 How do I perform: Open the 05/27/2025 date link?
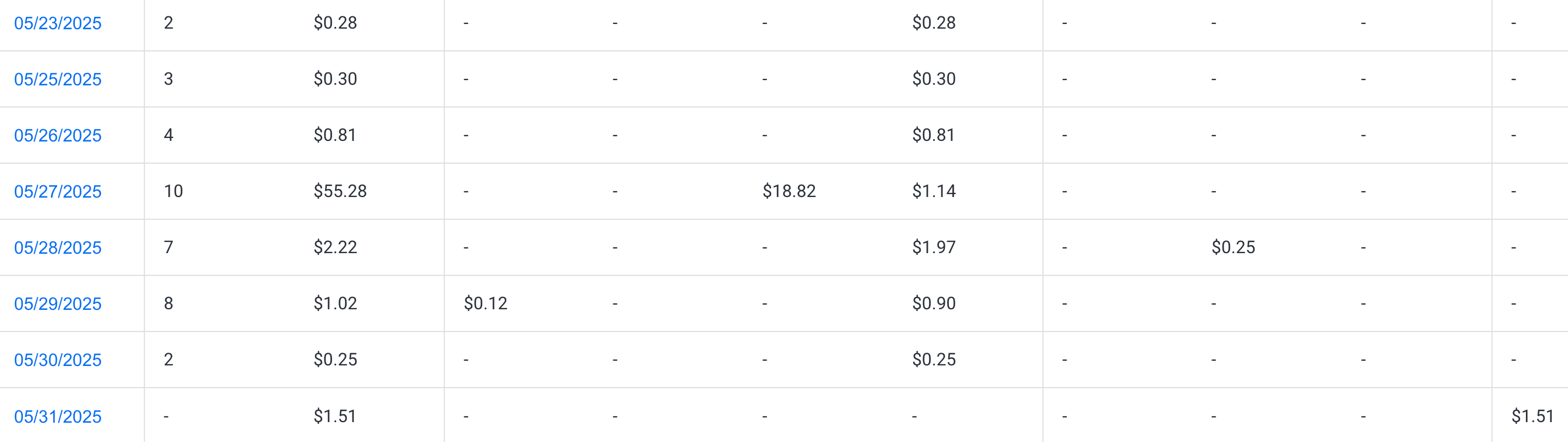(58, 191)
